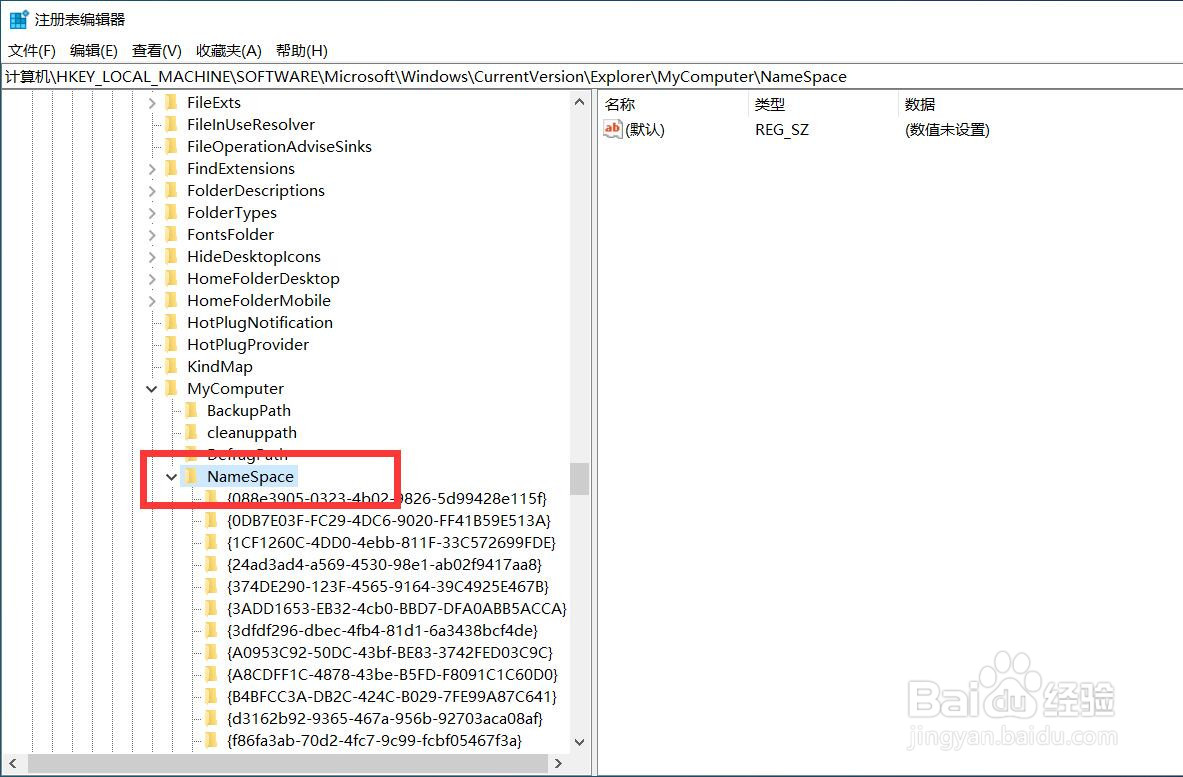The height and width of the screenshot is (777, 1183).
Task: Select key {3dfdf296-dbec-4fb4-81d1-6a3438bcf4de}
Action: coord(383,631)
